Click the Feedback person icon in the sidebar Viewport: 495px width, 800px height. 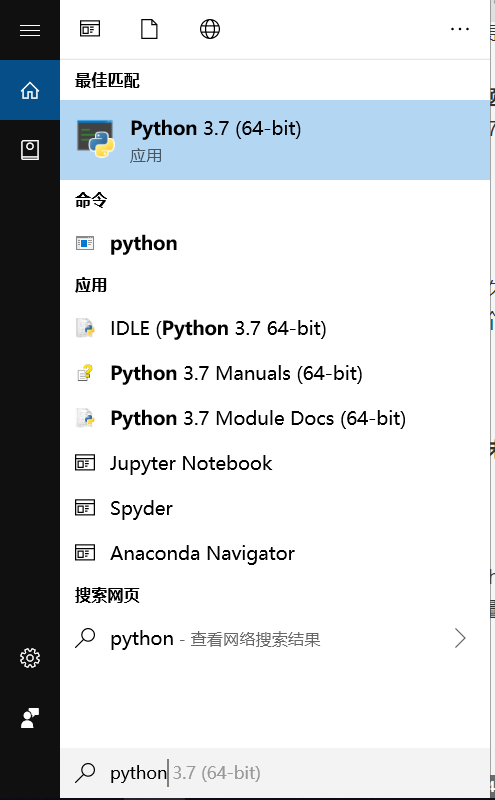[30, 718]
